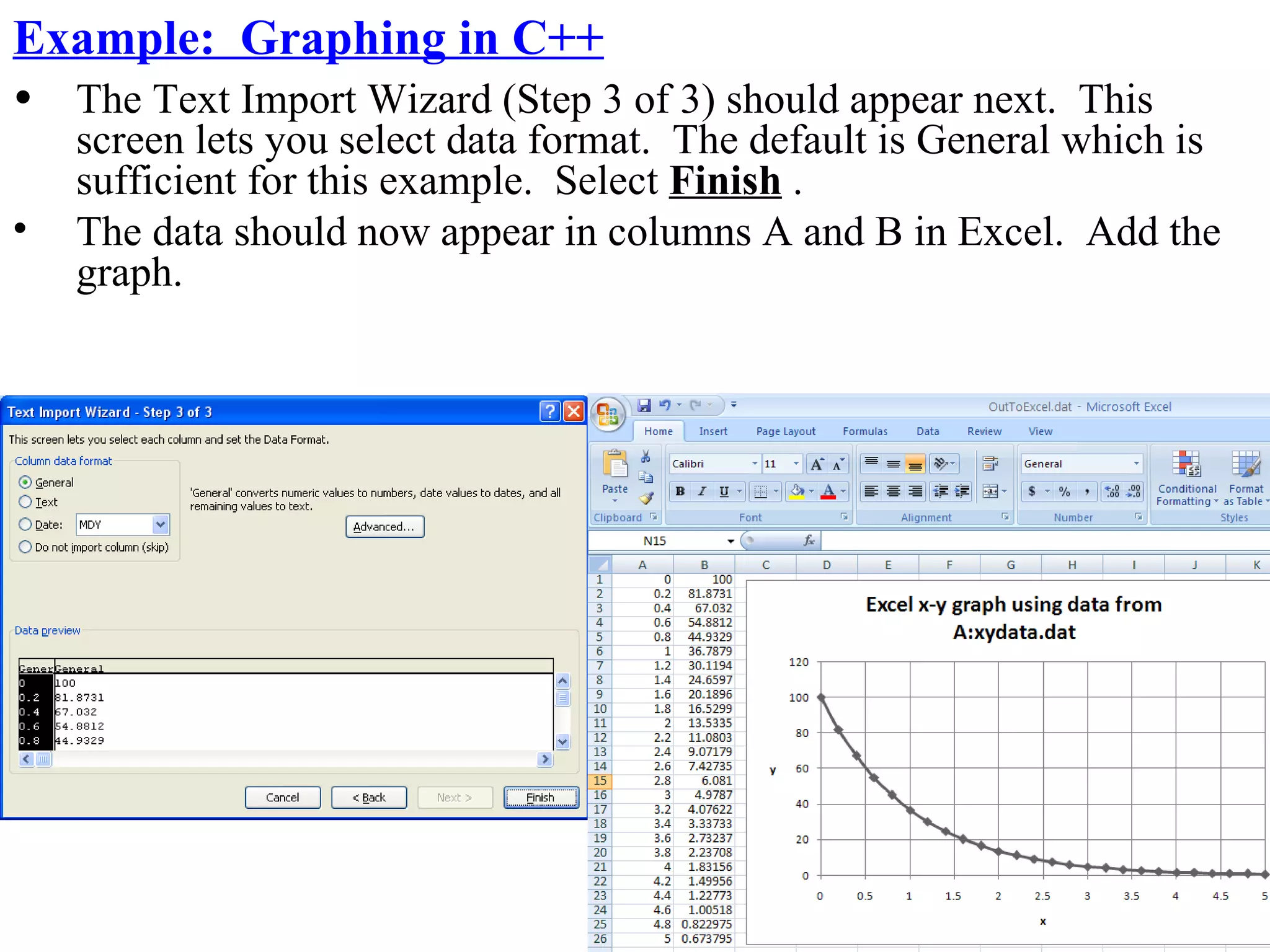Apply Comma Style format
Viewport: 1270px width, 952px height.
[x=1086, y=491]
